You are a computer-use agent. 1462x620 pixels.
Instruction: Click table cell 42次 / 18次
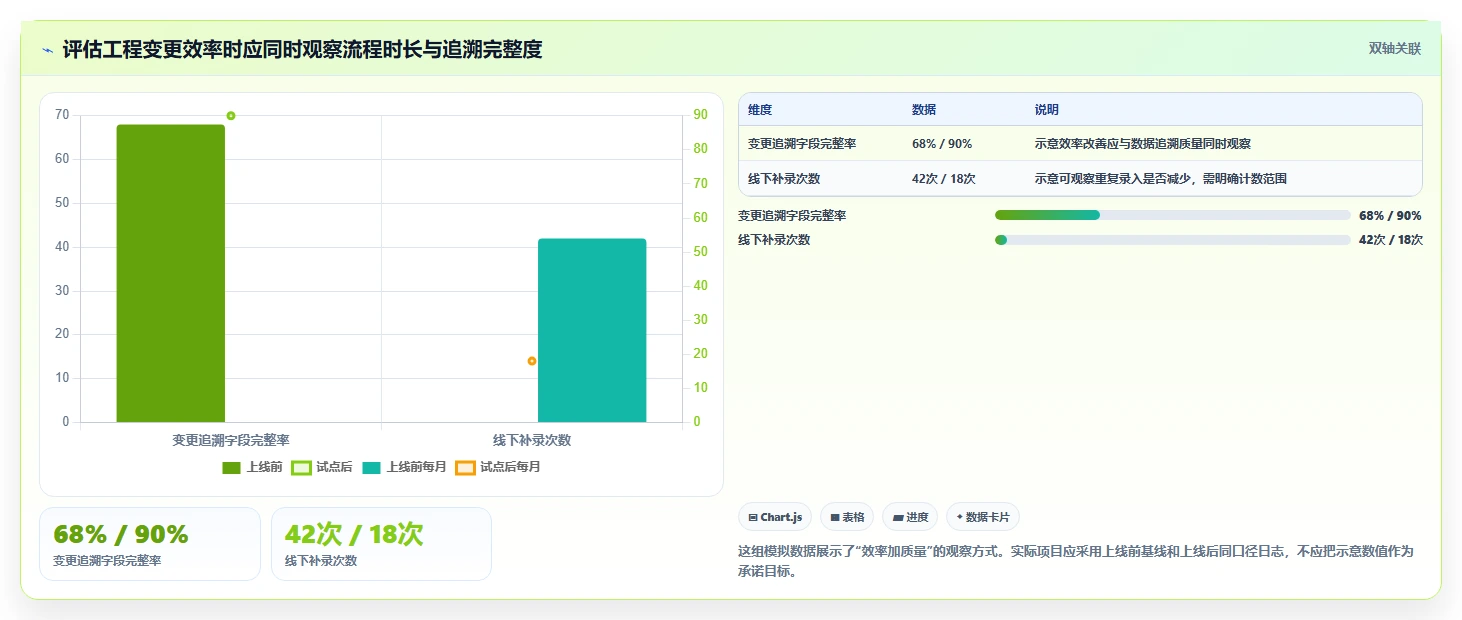tap(944, 179)
